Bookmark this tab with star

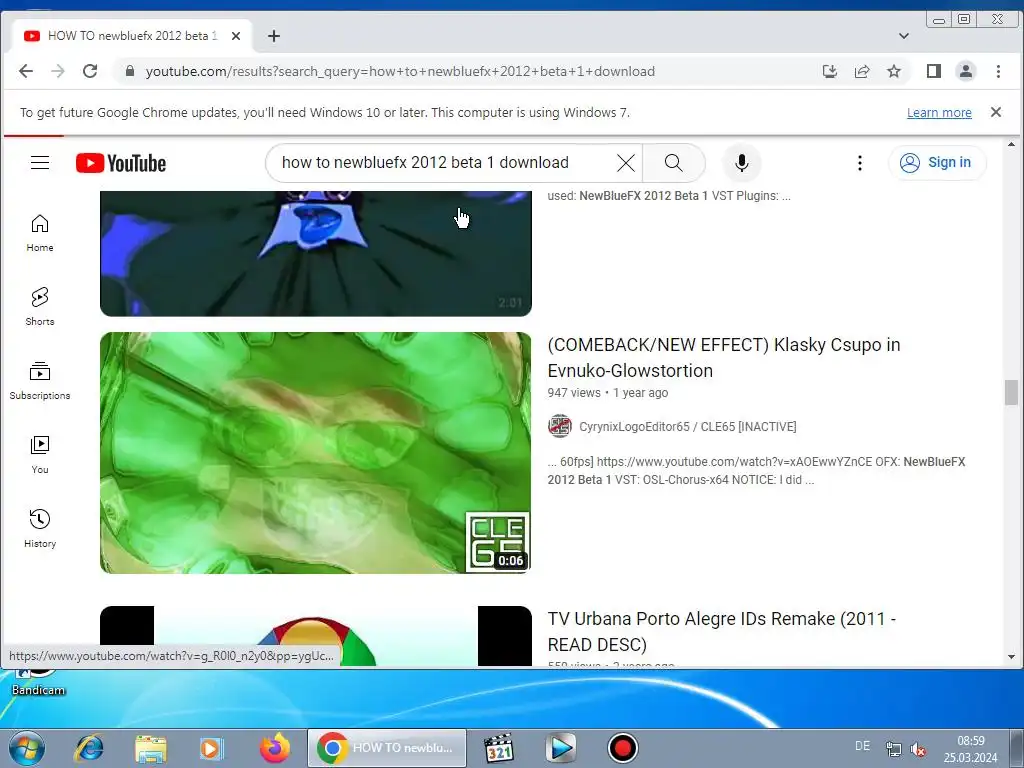click(894, 71)
